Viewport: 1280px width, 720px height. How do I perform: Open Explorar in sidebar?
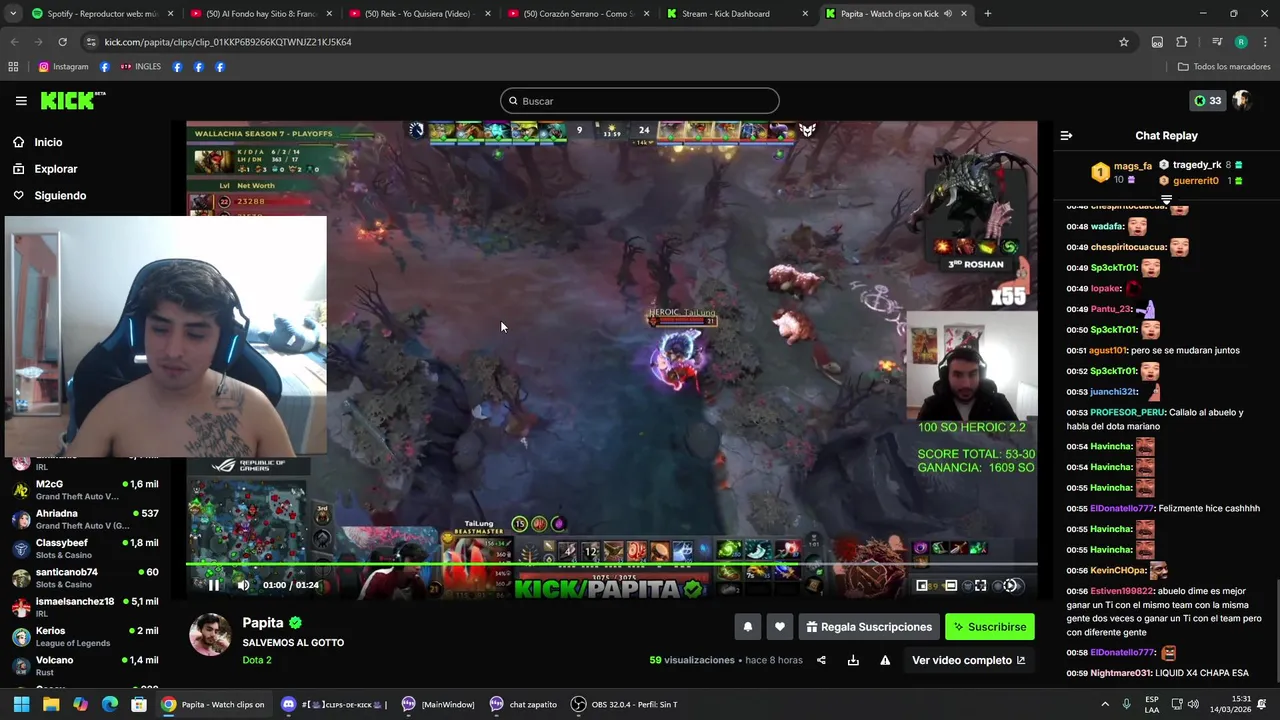point(56,169)
